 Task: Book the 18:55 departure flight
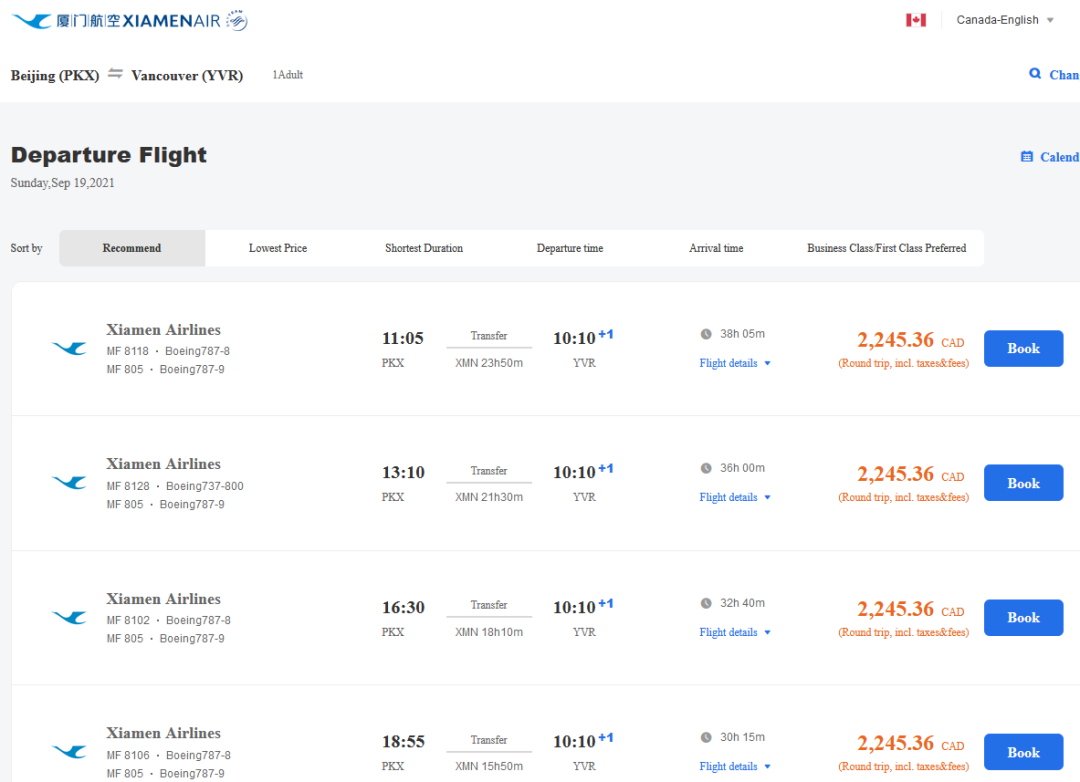point(1023,753)
